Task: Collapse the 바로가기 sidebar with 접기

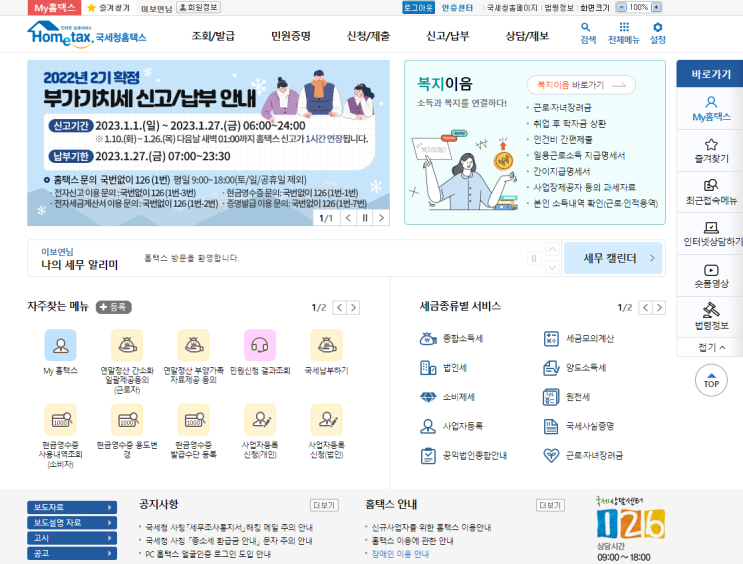Action: click(x=711, y=347)
